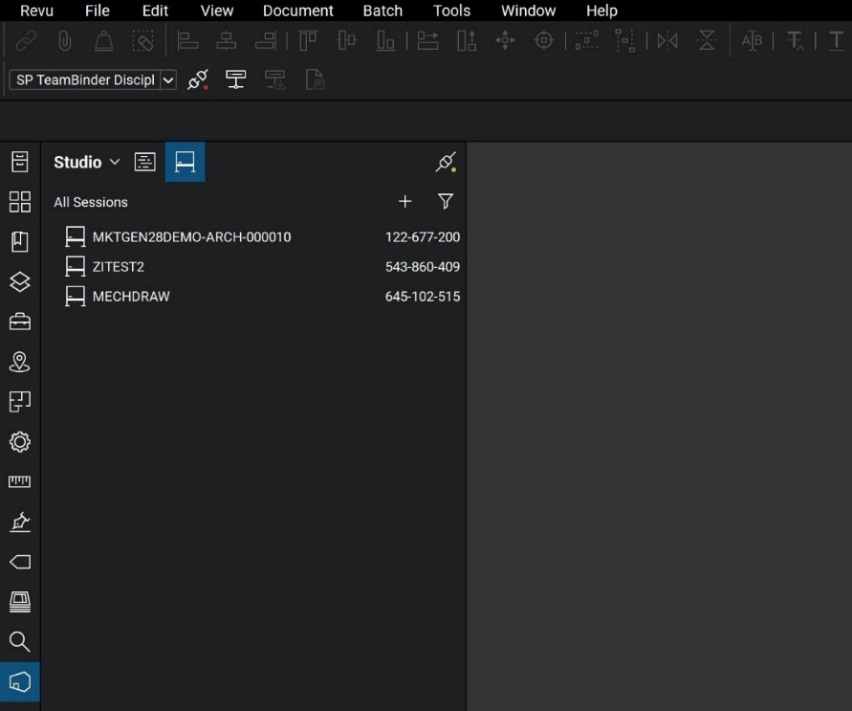The width and height of the screenshot is (852, 711).
Task: Open the Tool Chest panel
Action: pos(20,322)
